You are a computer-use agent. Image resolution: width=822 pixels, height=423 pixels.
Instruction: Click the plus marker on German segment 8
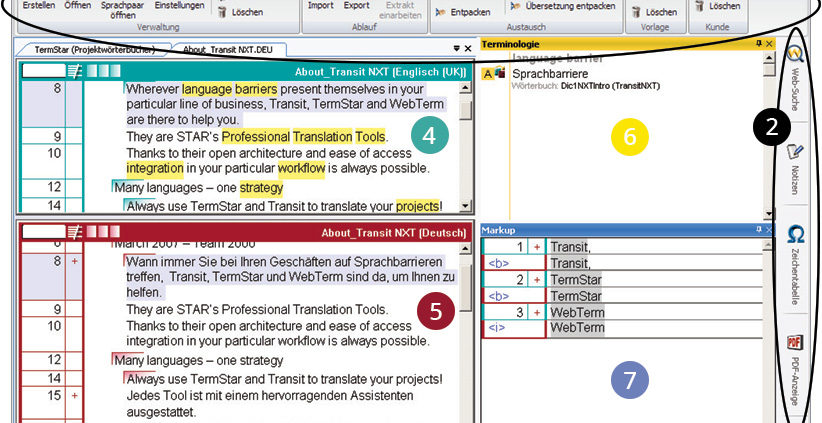74,261
